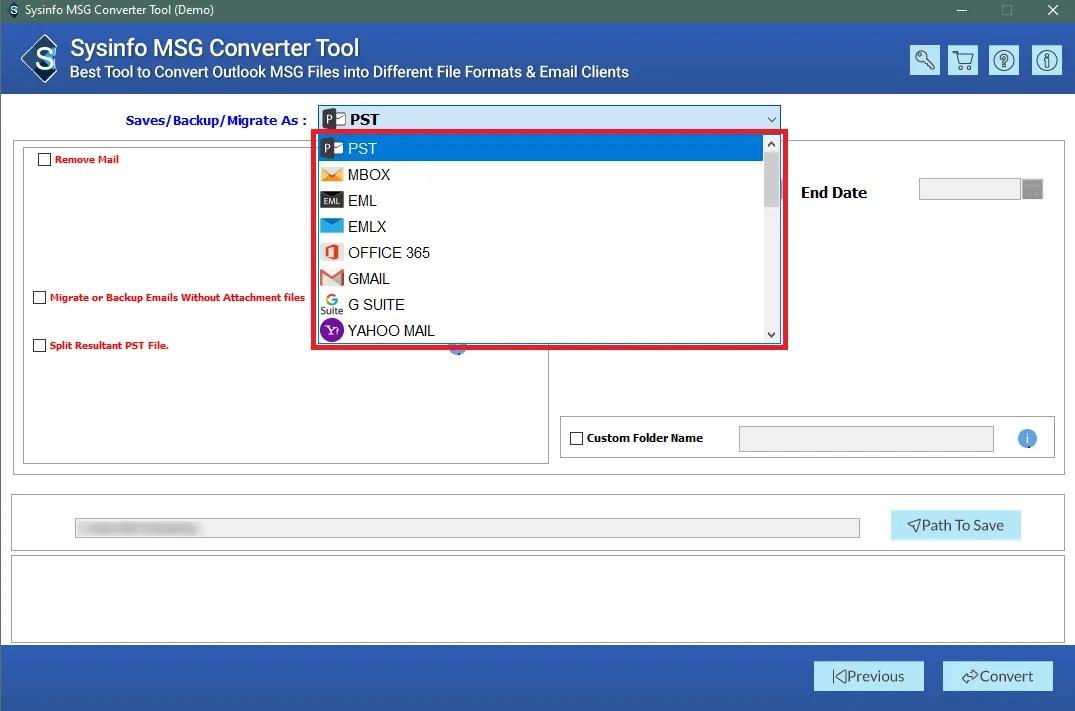Check the Split Resultant PST File option
Image resolution: width=1075 pixels, height=711 pixels.
[x=40, y=346]
